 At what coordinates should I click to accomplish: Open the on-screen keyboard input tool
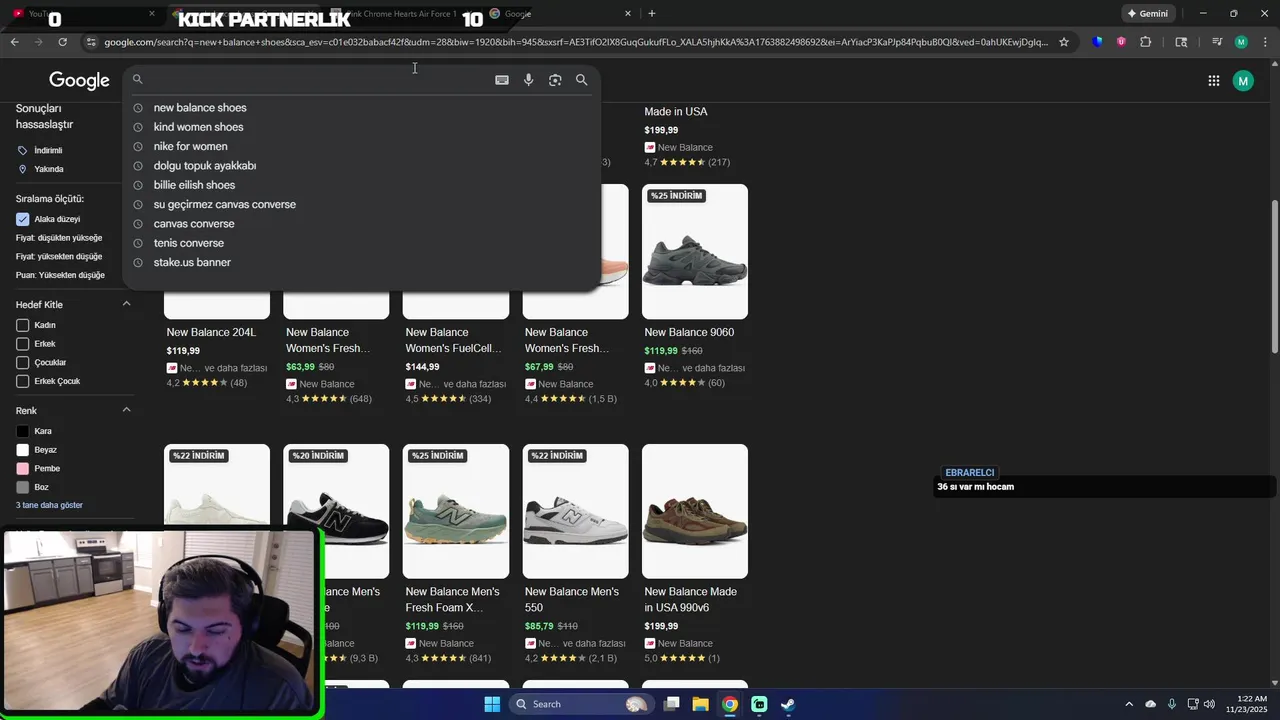(502, 80)
